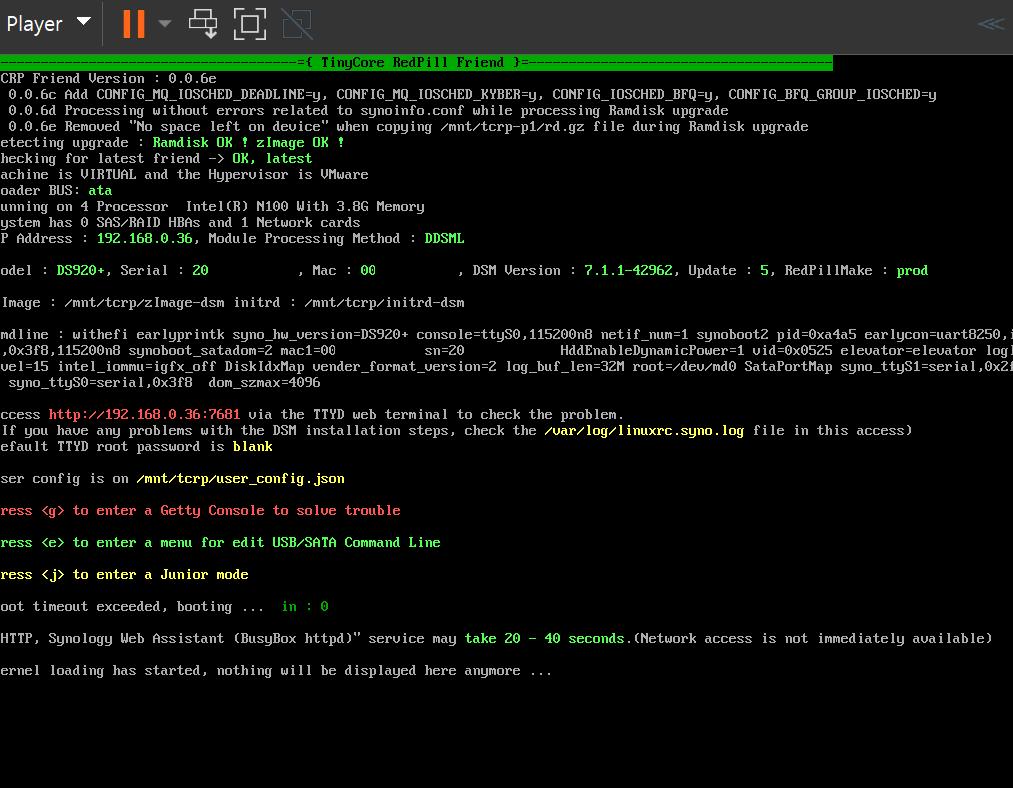Click the greyed-out Unity mode icon
Viewport: 1013px width, 788px height.
[296, 23]
